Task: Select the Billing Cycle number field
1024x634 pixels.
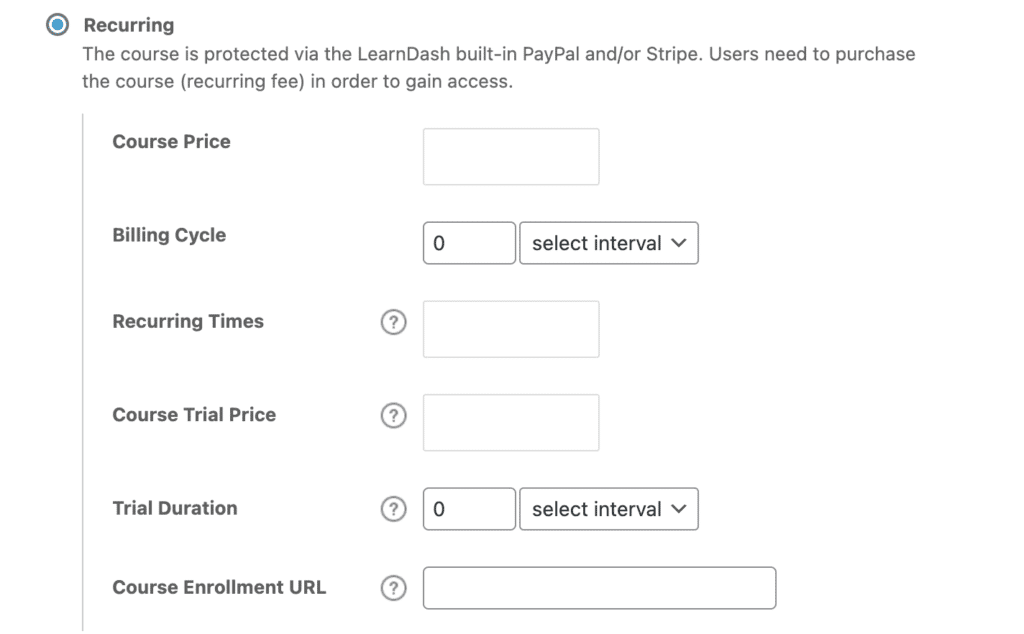Action: [x=468, y=242]
